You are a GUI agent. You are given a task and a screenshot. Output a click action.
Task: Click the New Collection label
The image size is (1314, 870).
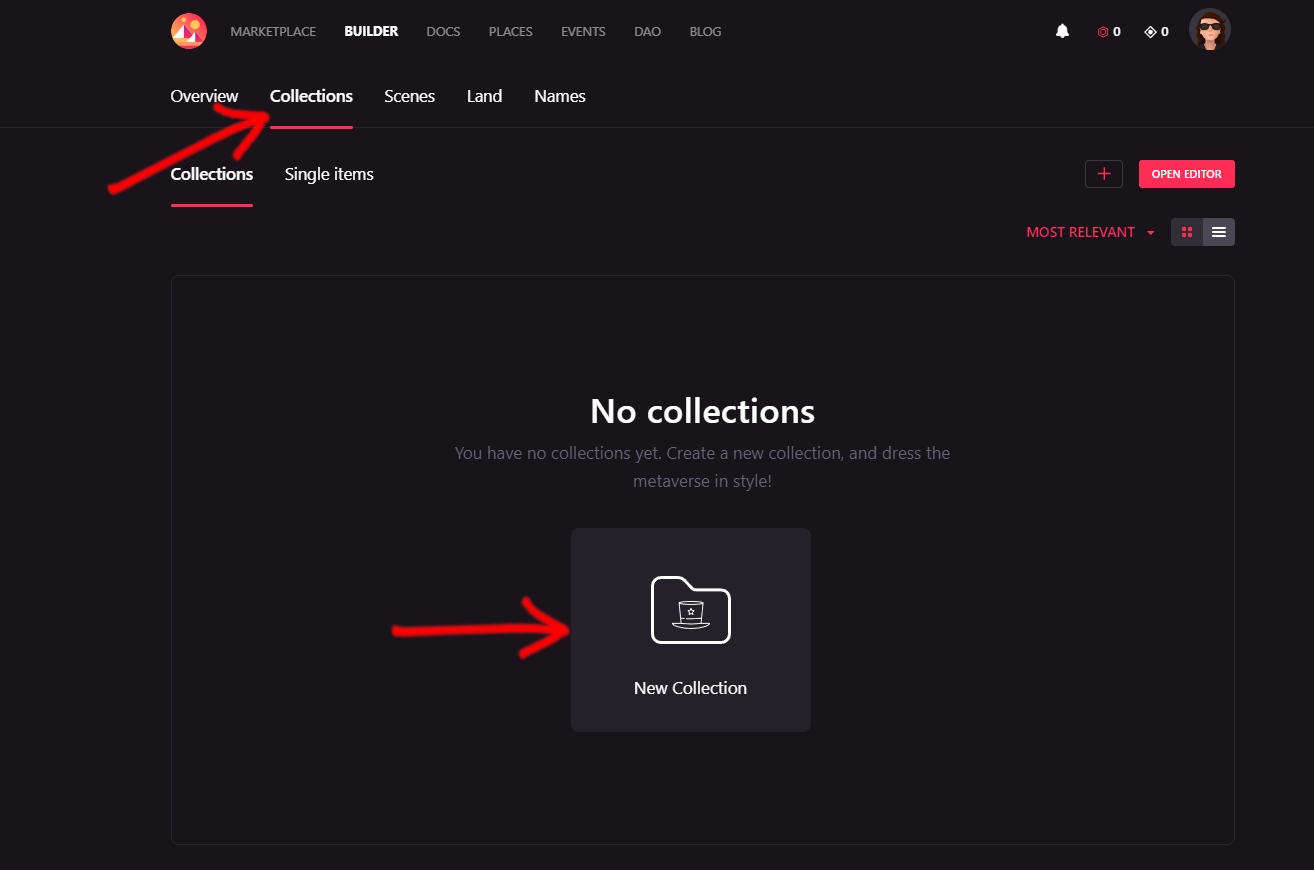point(690,688)
